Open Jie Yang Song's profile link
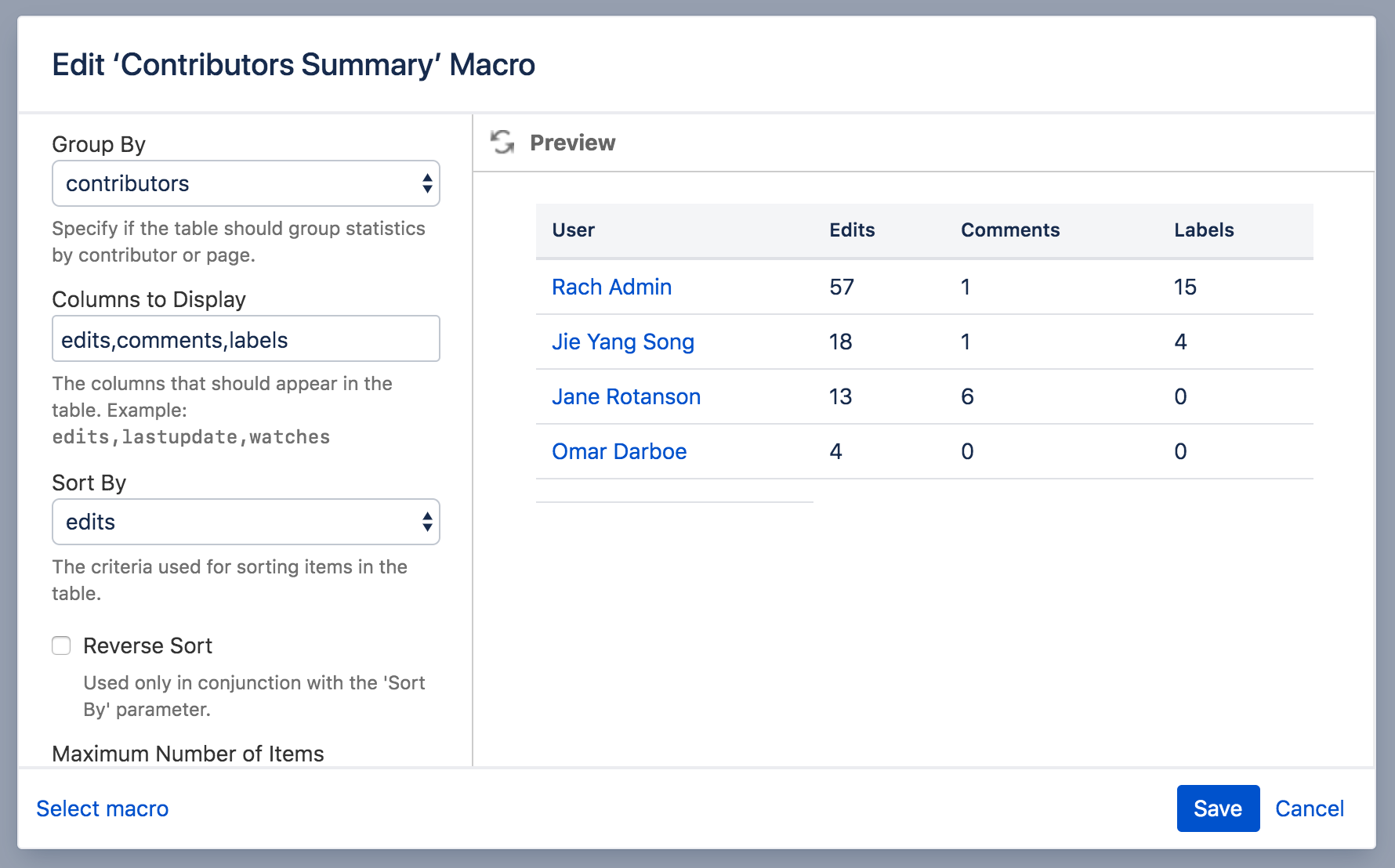The height and width of the screenshot is (868, 1395). click(622, 342)
